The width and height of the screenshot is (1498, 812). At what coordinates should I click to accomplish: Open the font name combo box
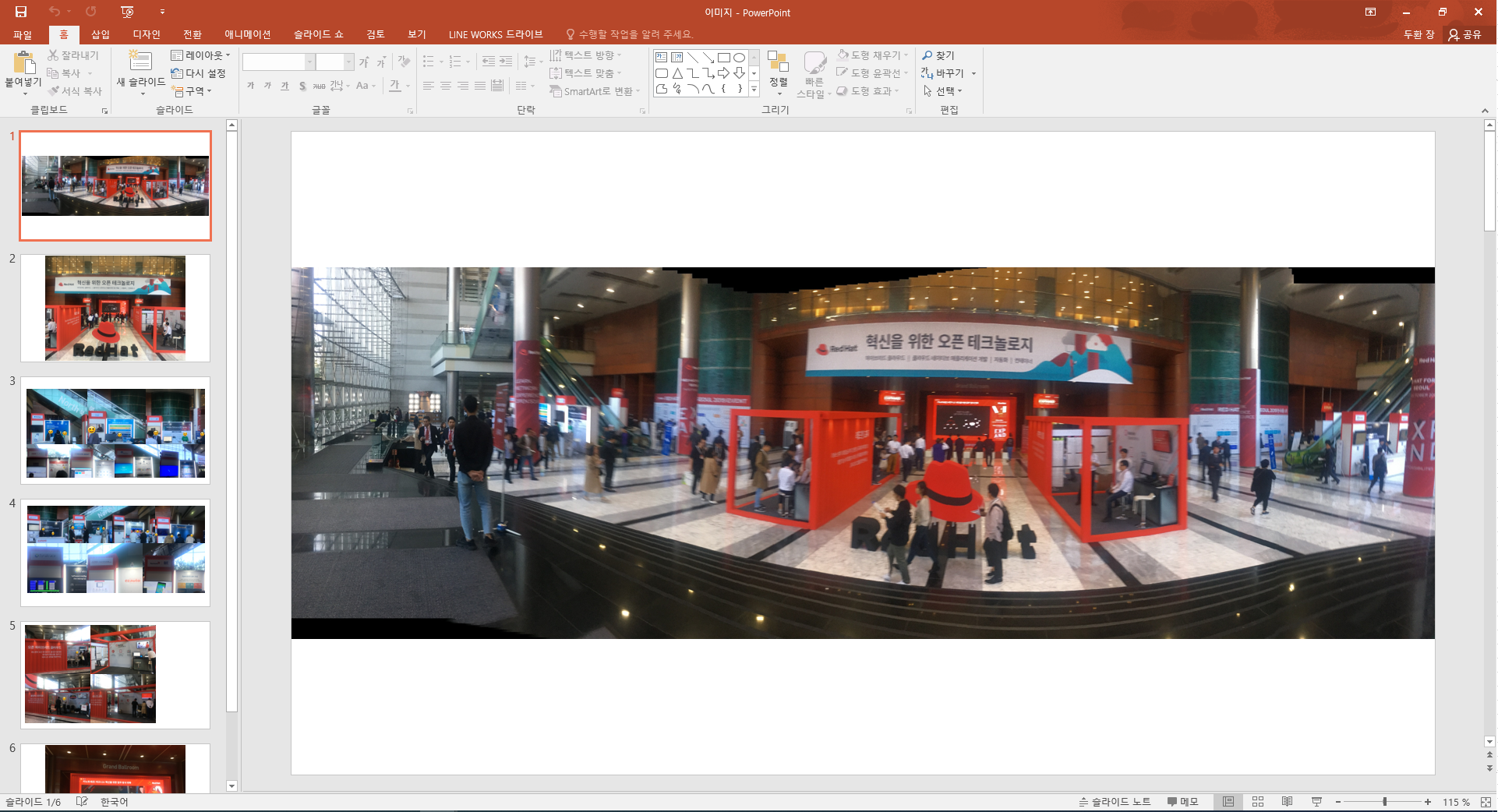click(x=278, y=62)
